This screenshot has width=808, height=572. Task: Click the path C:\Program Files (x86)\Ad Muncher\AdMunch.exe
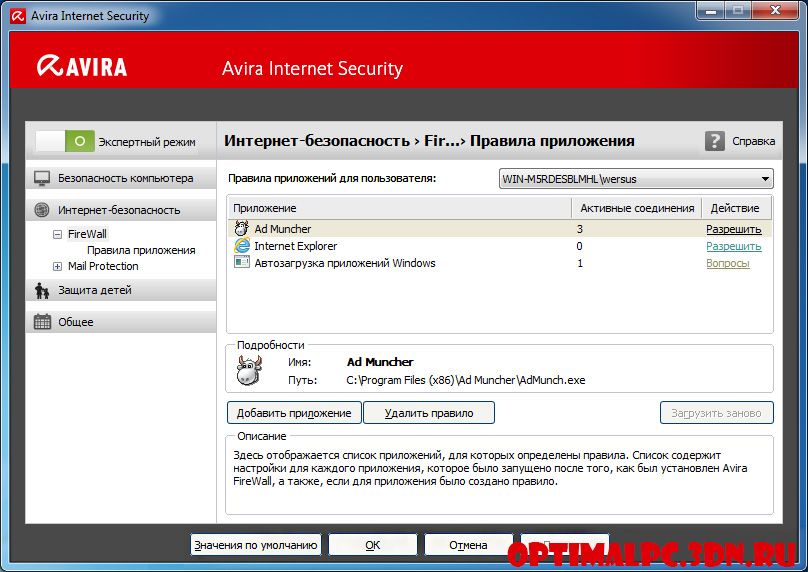coord(466,380)
